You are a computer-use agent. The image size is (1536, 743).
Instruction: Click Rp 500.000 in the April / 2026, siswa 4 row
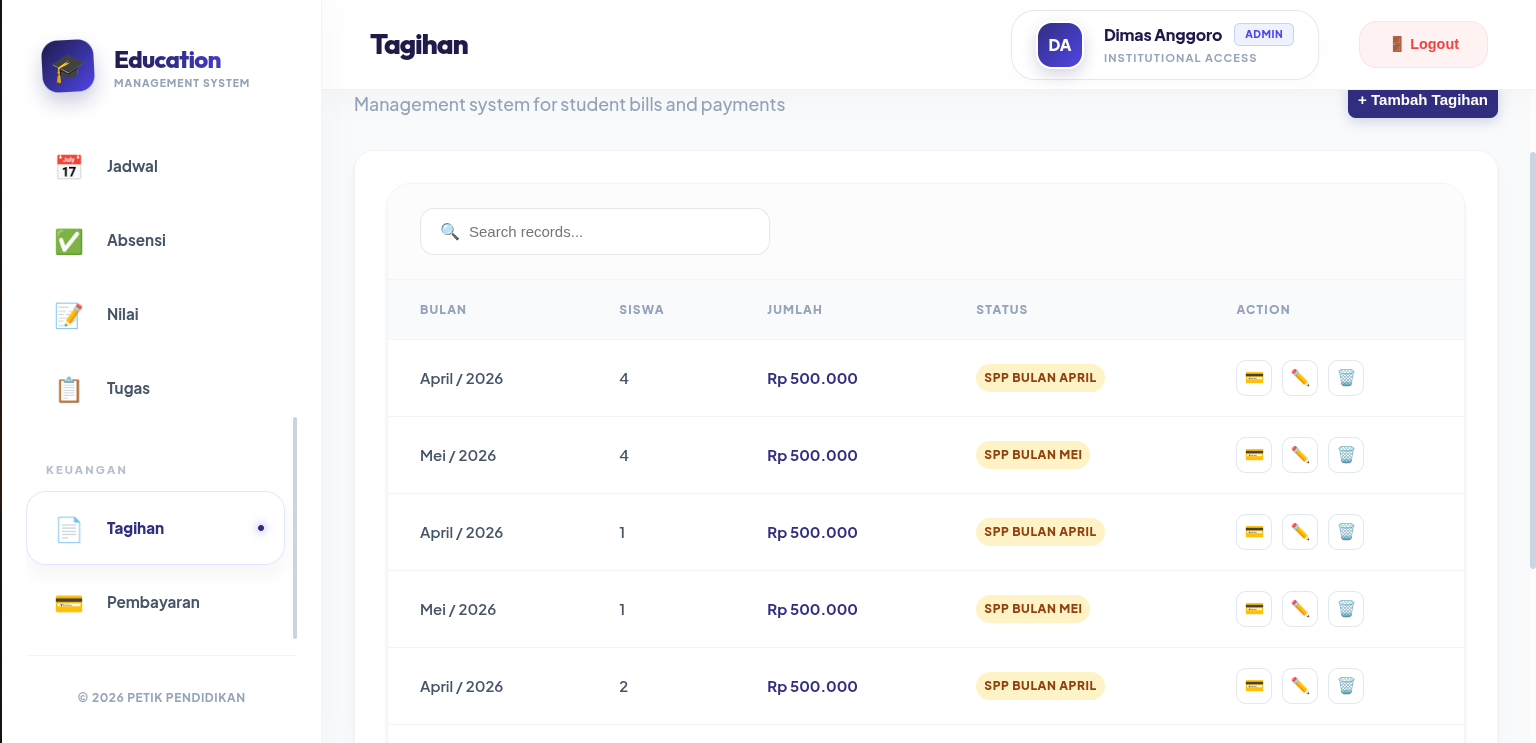click(x=812, y=379)
